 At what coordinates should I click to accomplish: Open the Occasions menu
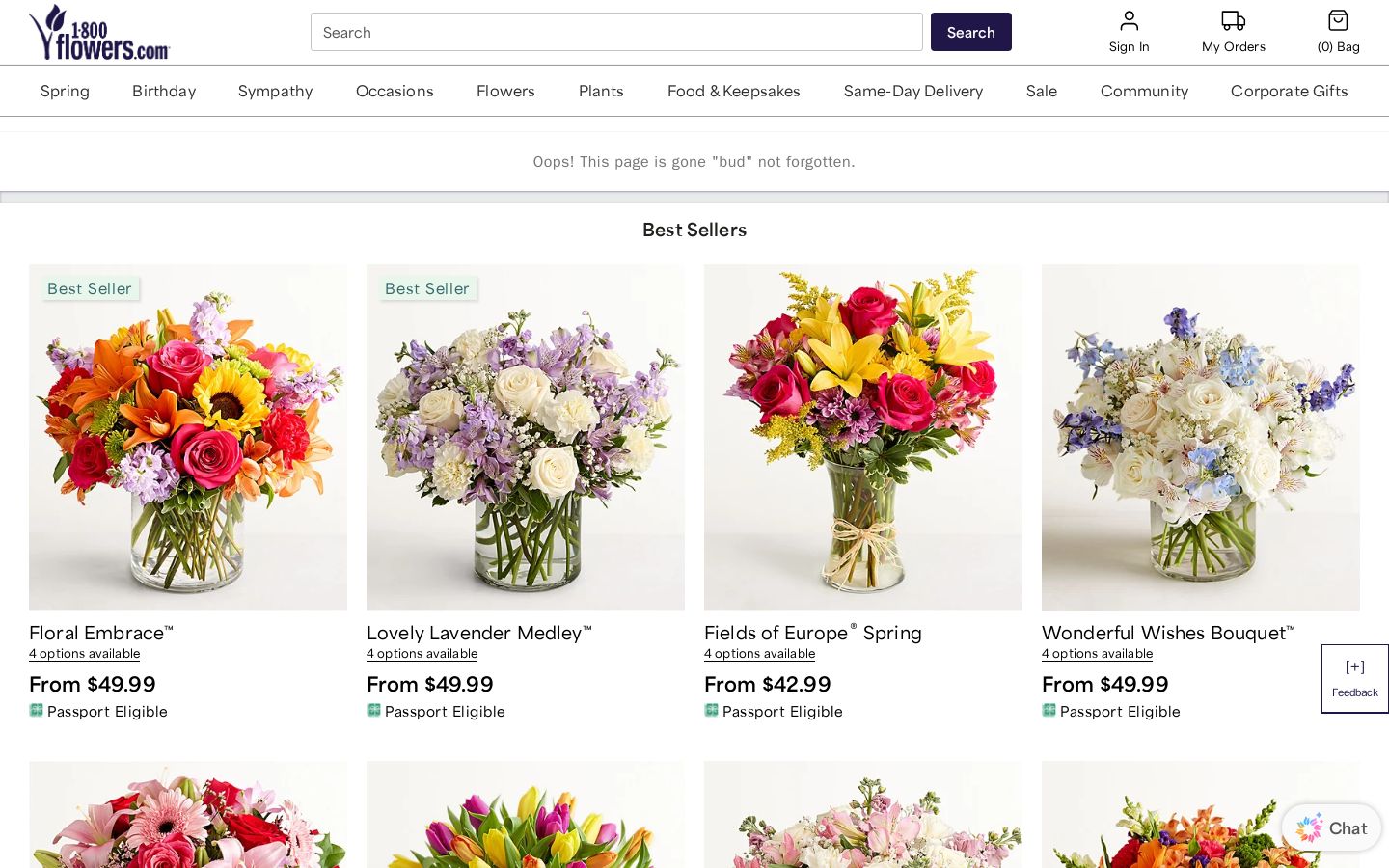[x=395, y=91]
